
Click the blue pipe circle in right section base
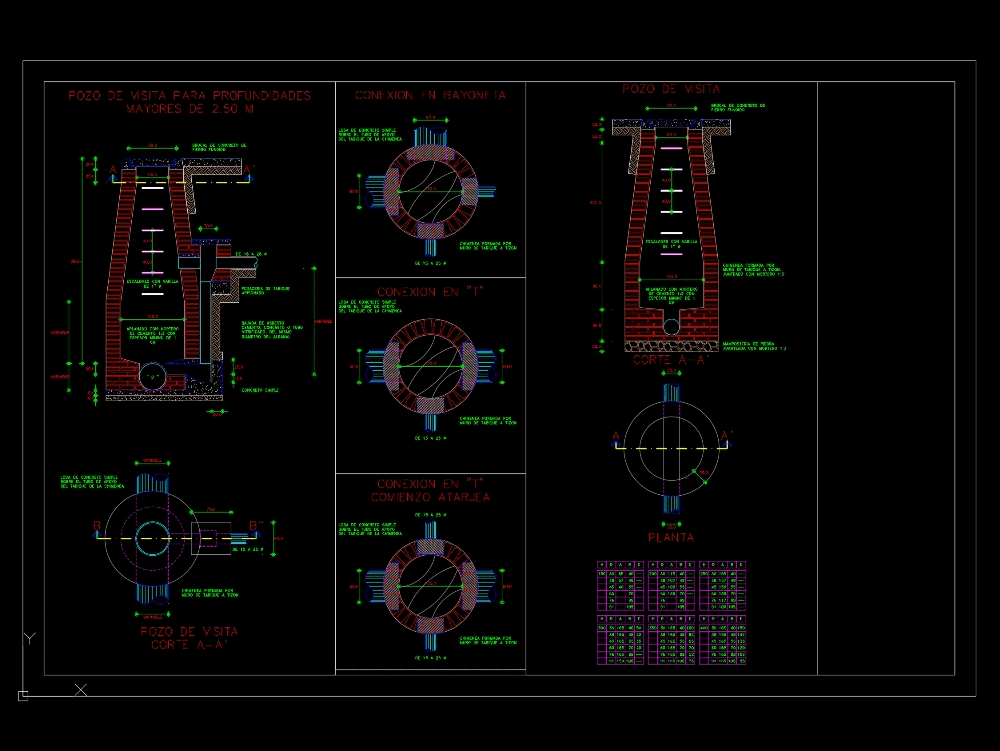672,326
